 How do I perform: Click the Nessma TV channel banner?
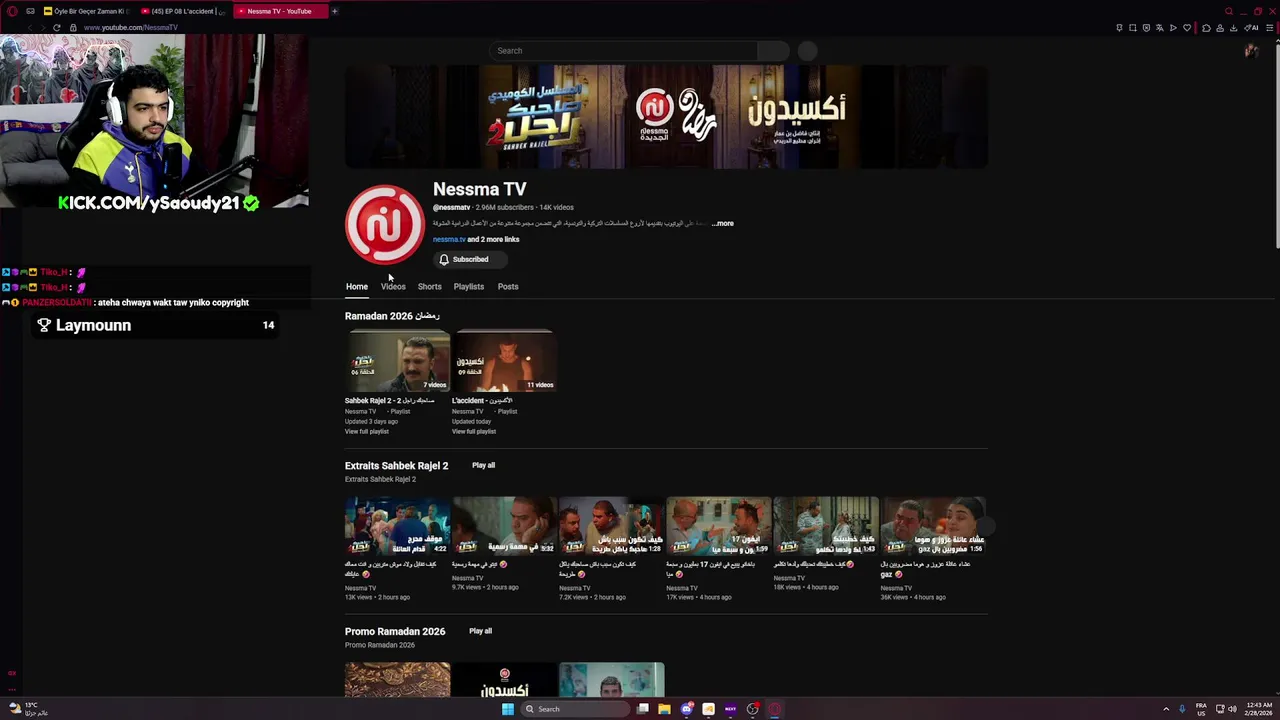click(666, 117)
